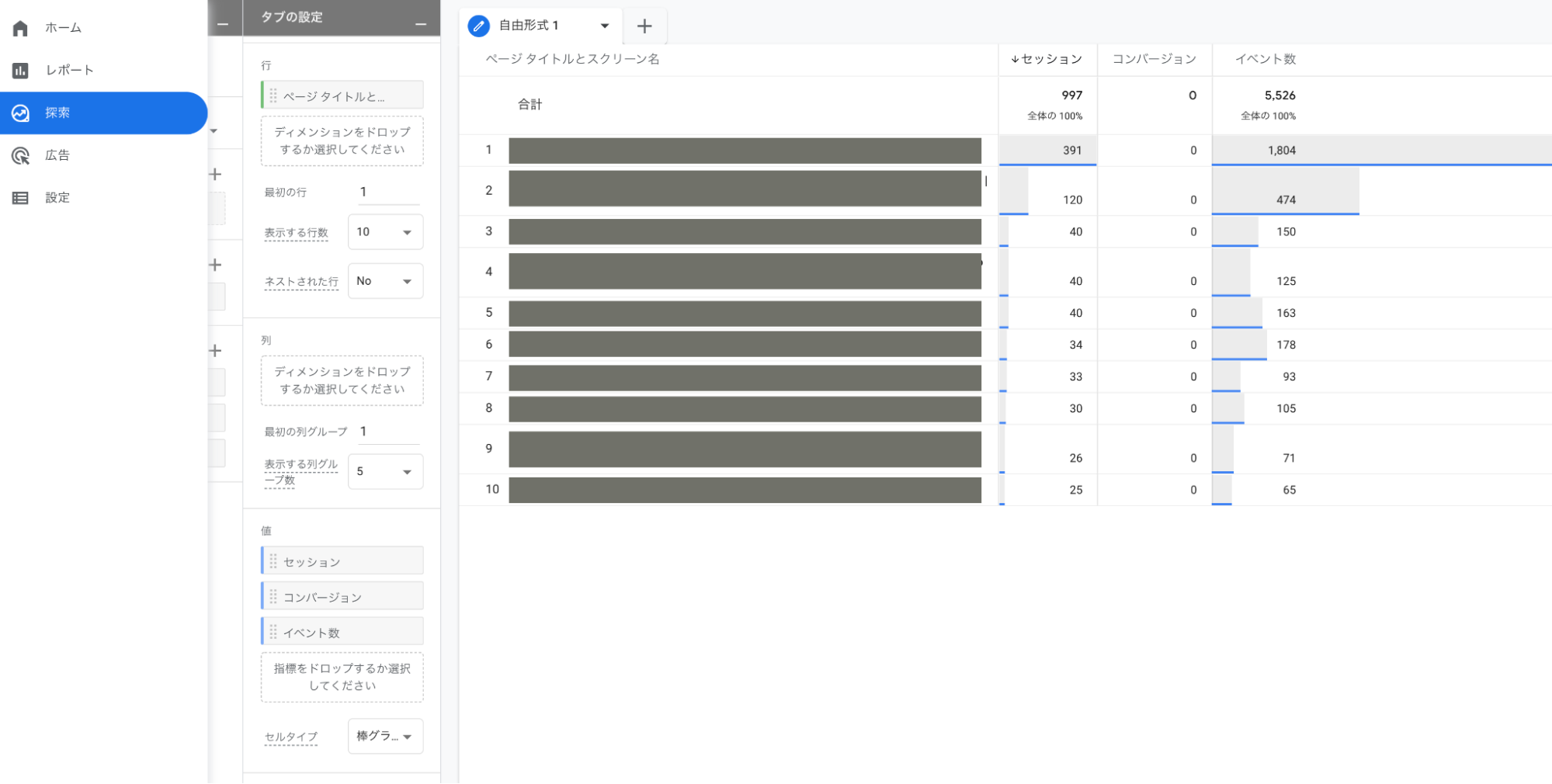This screenshot has width=1552, height=784.
Task: Click the Configure list icon
Action: click(20, 198)
